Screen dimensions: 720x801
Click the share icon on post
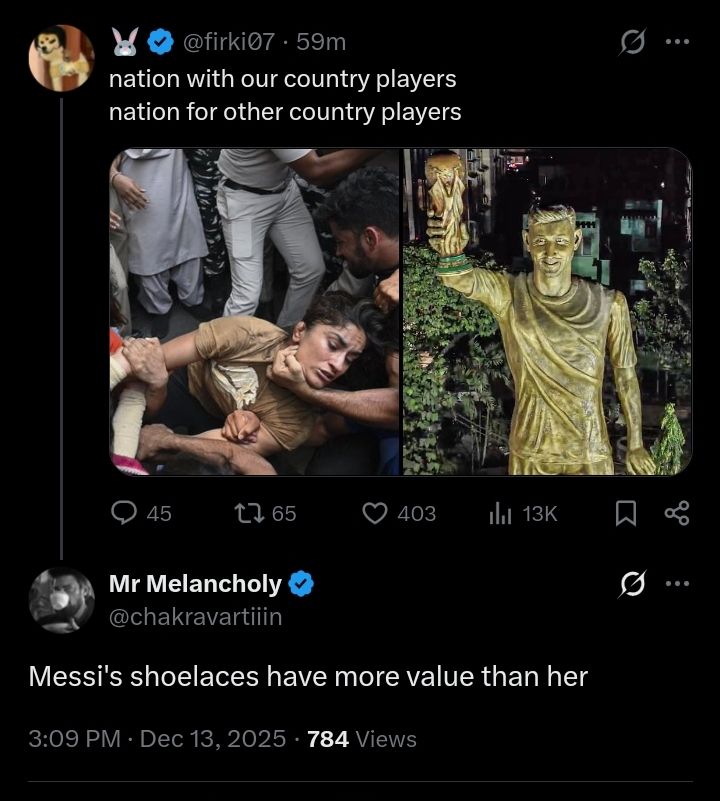pyautogui.click(x=677, y=513)
